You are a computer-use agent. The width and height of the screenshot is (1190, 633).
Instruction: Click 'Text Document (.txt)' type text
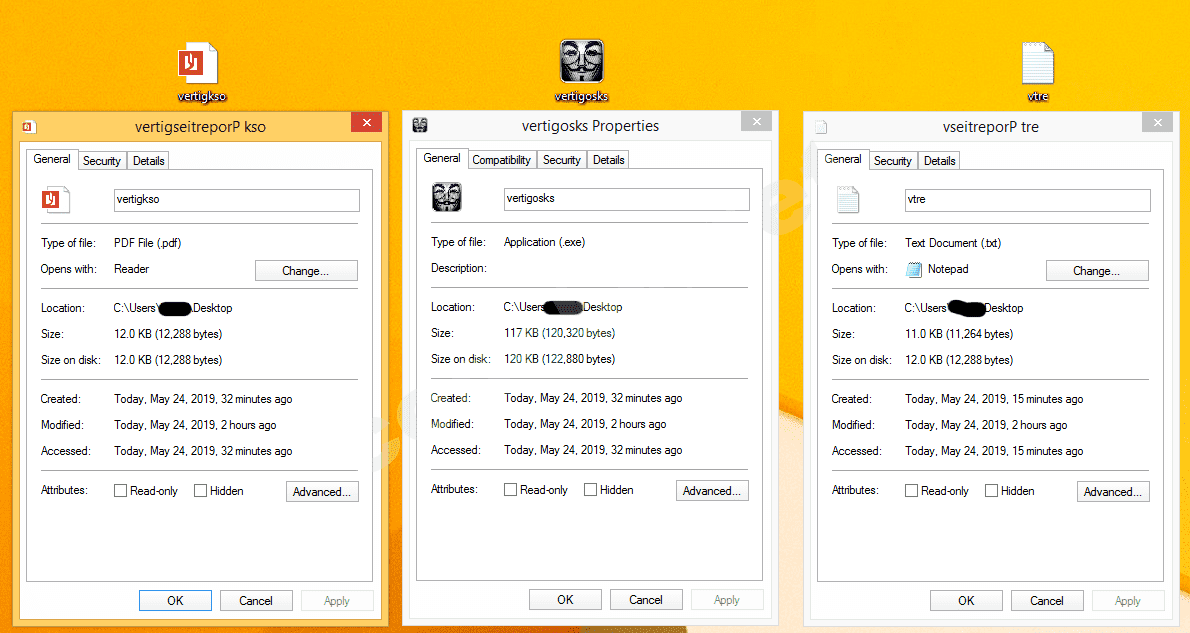pyautogui.click(x=952, y=243)
